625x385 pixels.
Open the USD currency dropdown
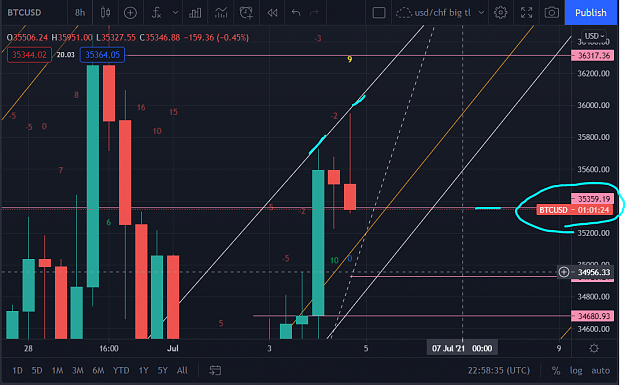(594, 36)
